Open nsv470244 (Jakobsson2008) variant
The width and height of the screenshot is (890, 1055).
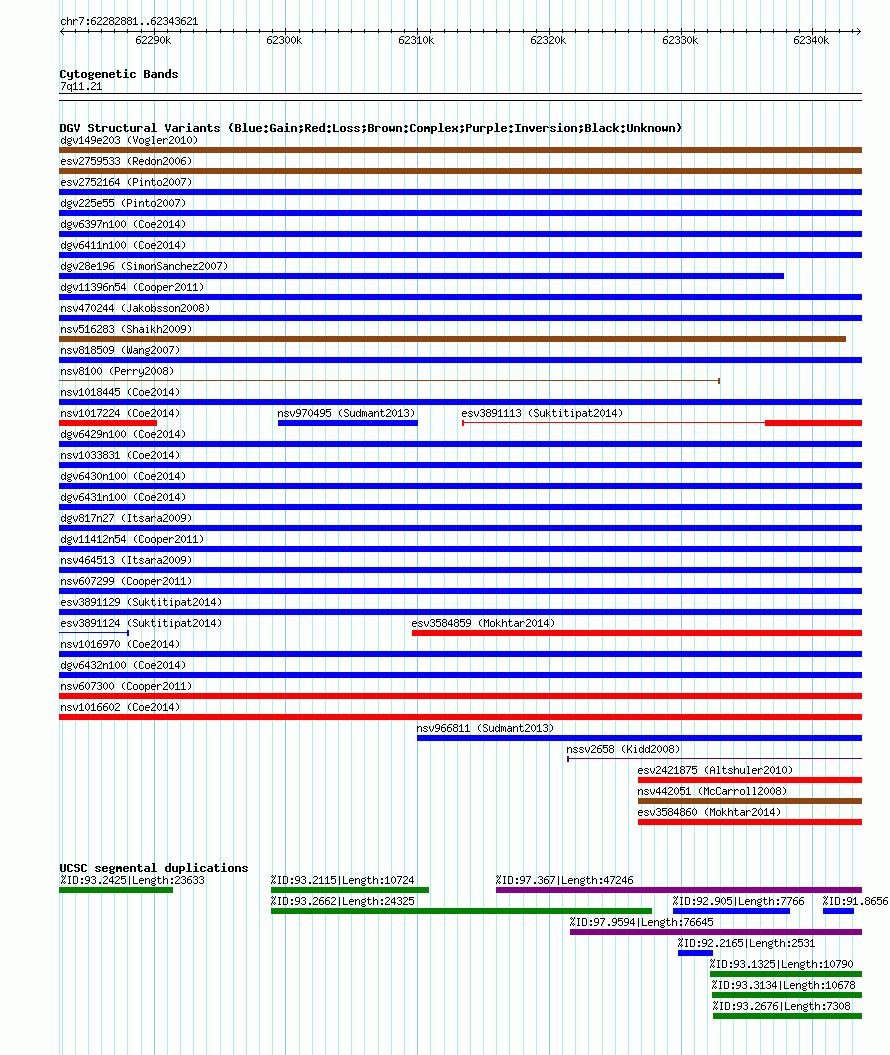coord(135,307)
